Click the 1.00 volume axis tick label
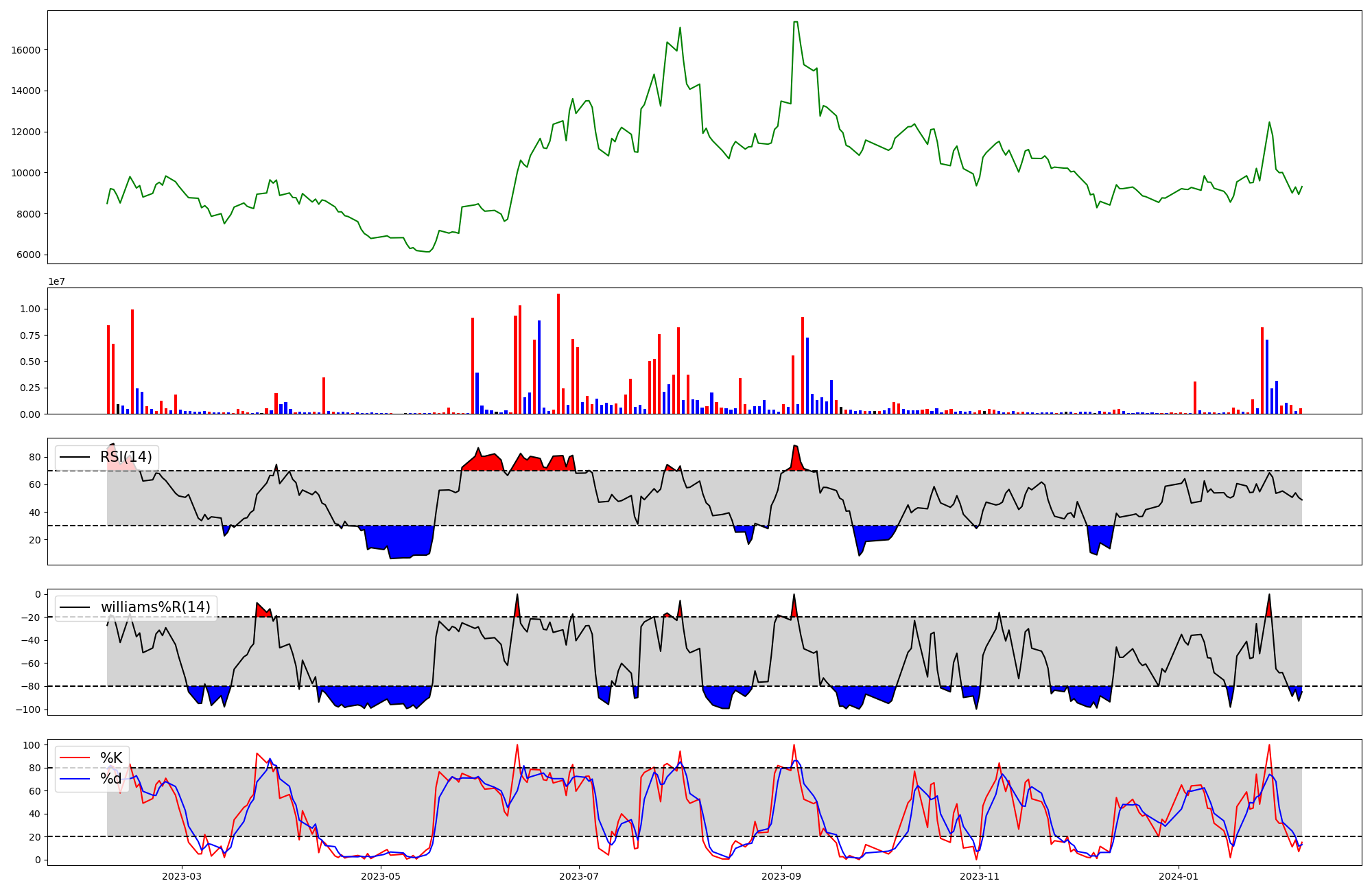Image resolution: width=1372 pixels, height=892 pixels. coord(30,309)
